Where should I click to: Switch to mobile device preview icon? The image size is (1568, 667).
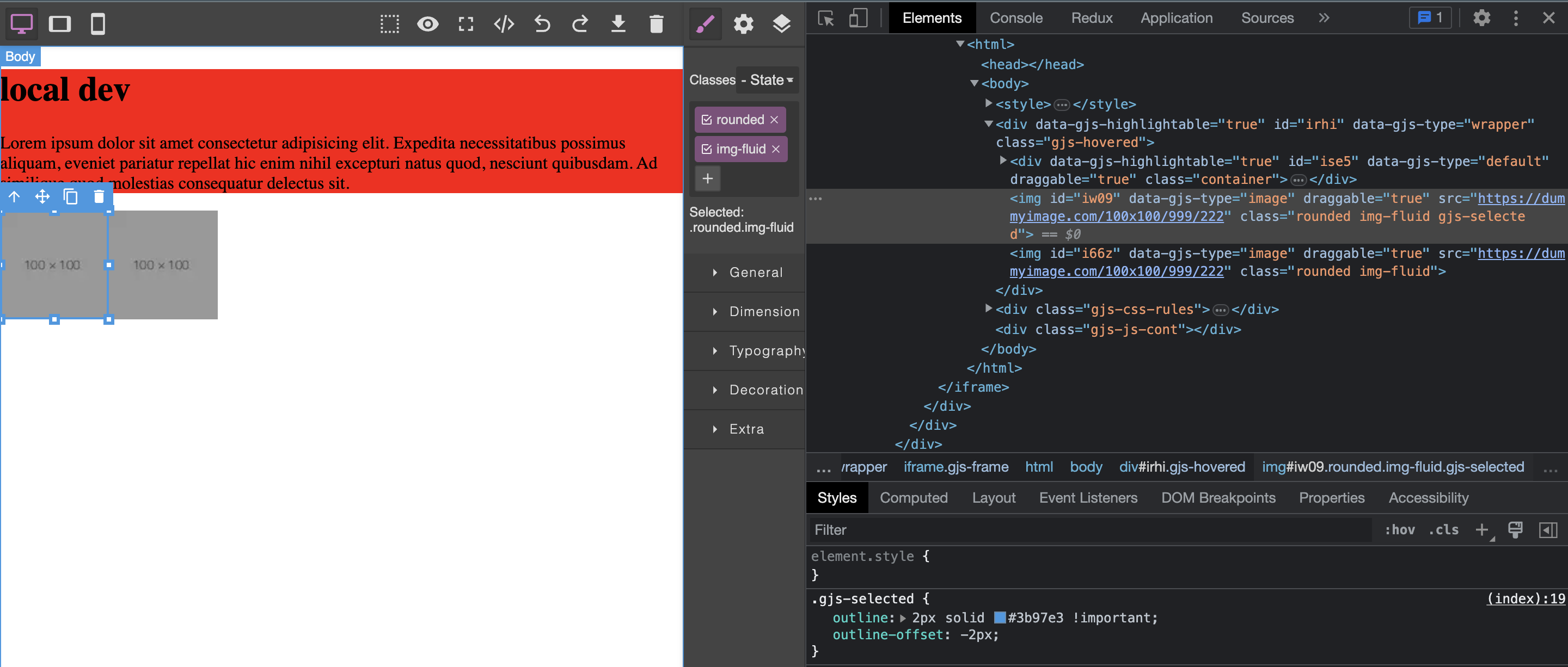tap(98, 24)
